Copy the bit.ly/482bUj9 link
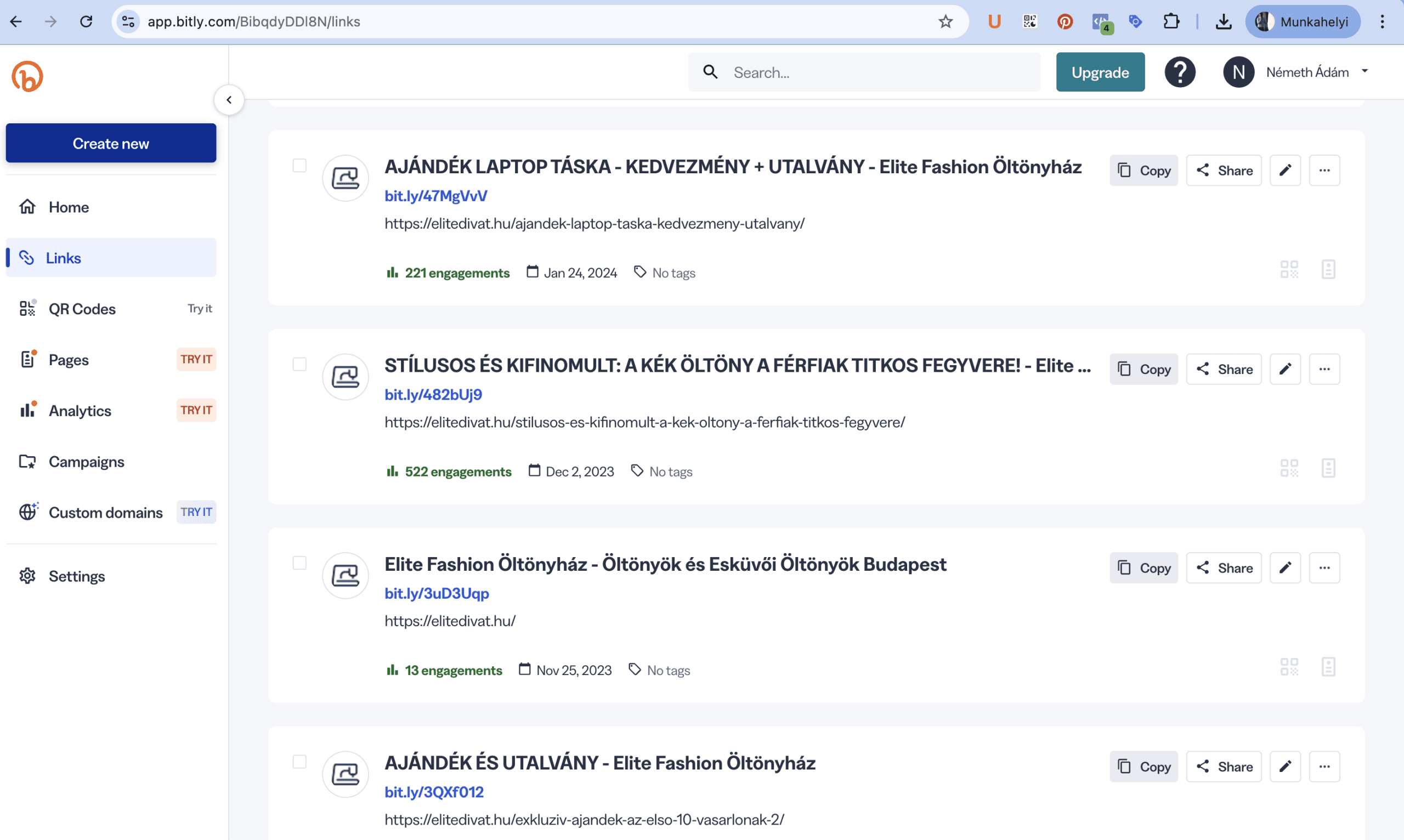 coord(1143,369)
